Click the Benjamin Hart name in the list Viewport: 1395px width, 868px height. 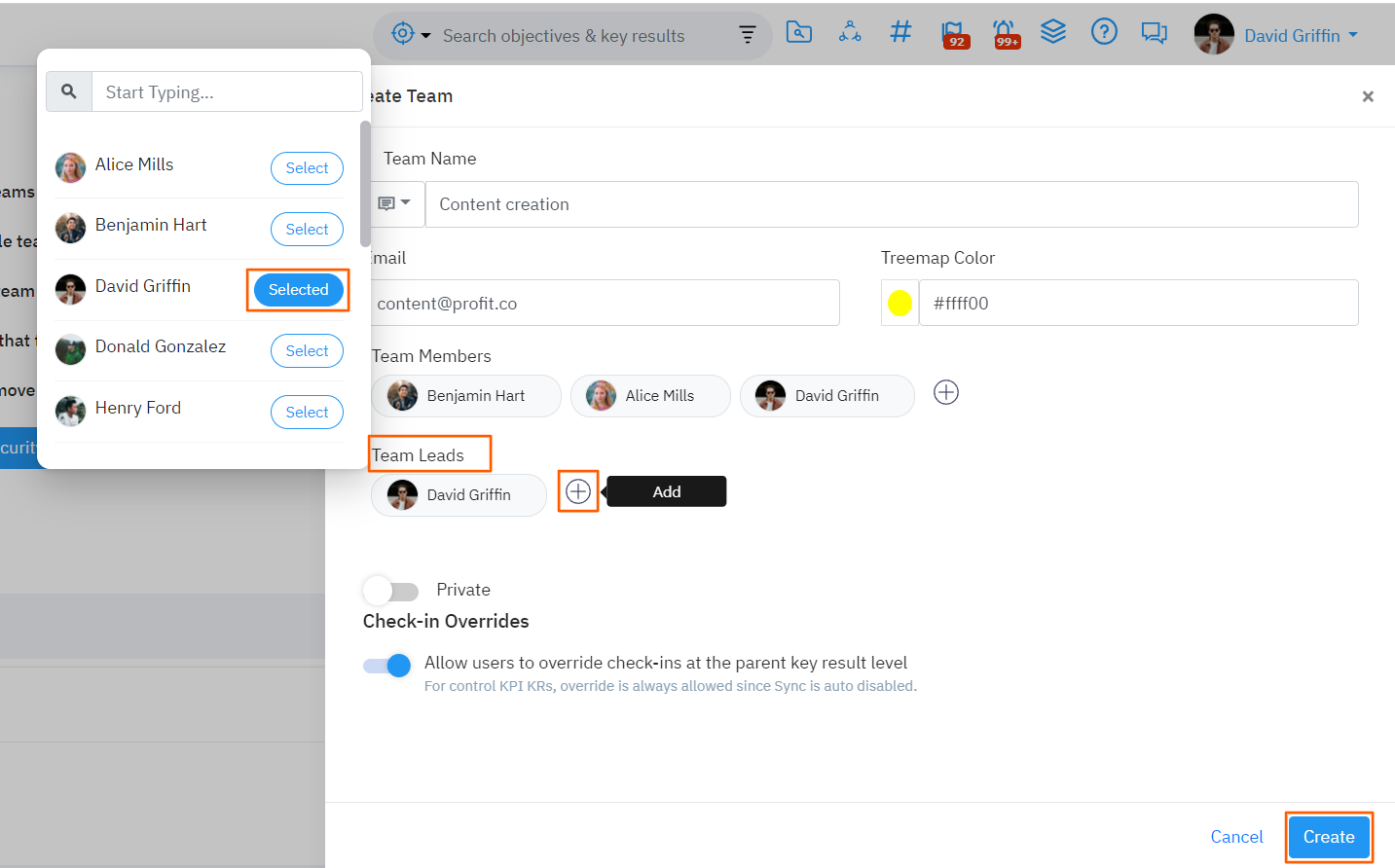point(151,225)
